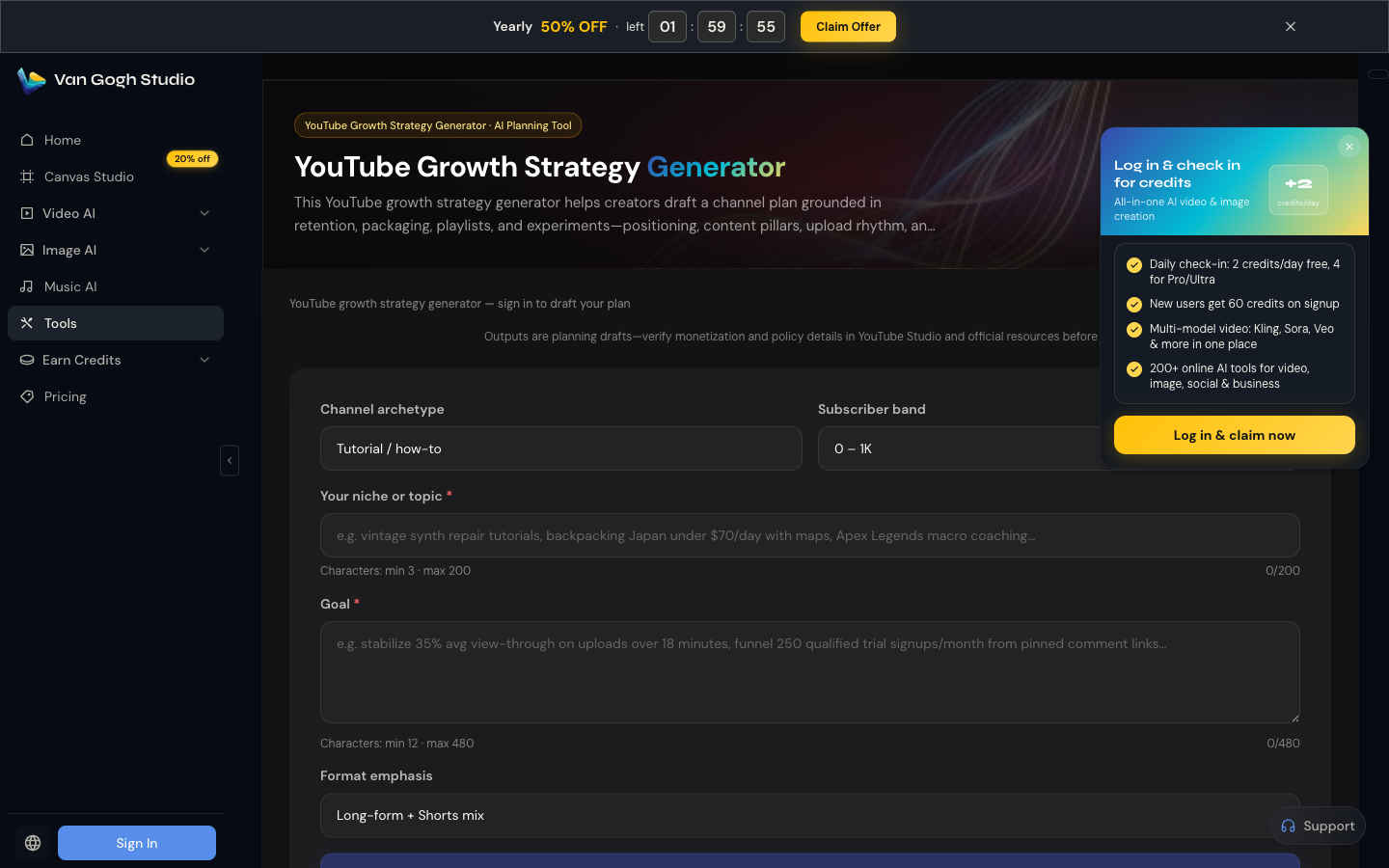Click the New users 60 credits checkmark
The height and width of the screenshot is (868, 1389).
pyautogui.click(x=1134, y=304)
